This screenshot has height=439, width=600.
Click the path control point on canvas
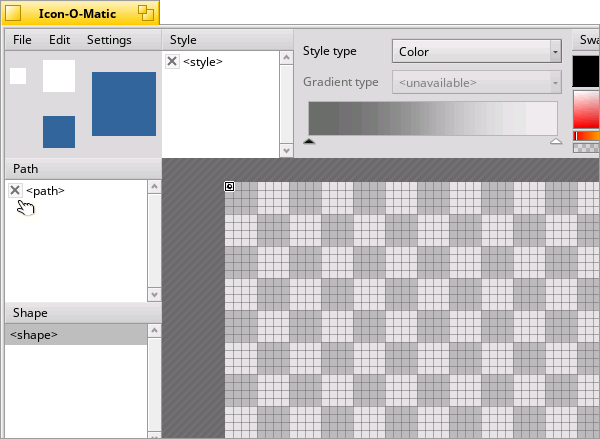[229, 186]
